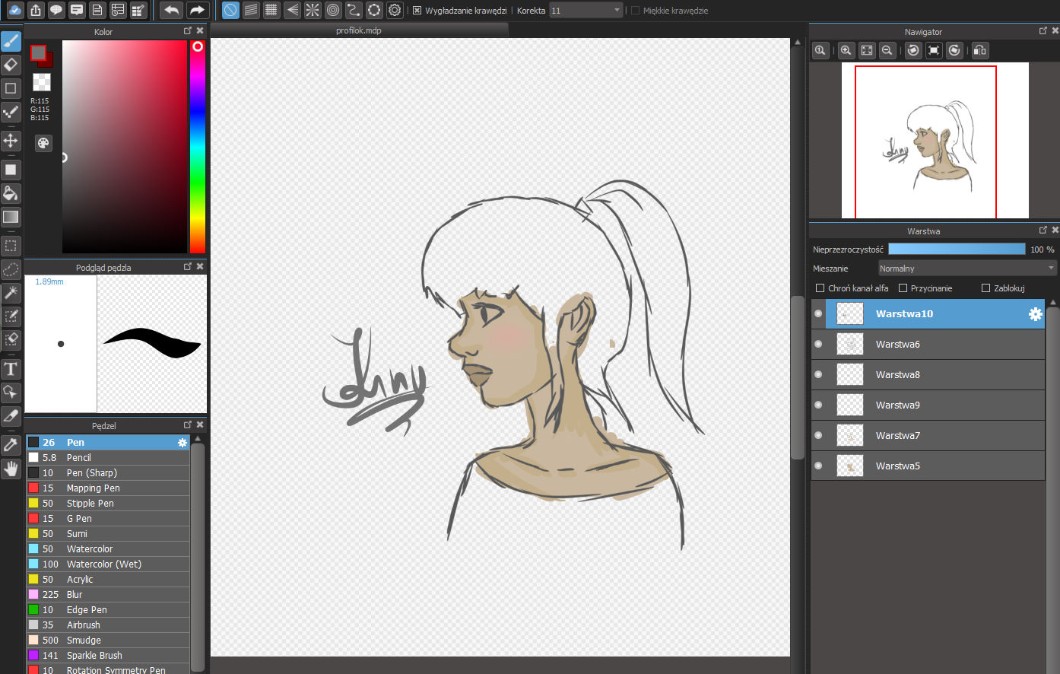Toggle the Chroń kanał alfa checkbox
The image size is (1060, 674).
pyautogui.click(x=821, y=288)
